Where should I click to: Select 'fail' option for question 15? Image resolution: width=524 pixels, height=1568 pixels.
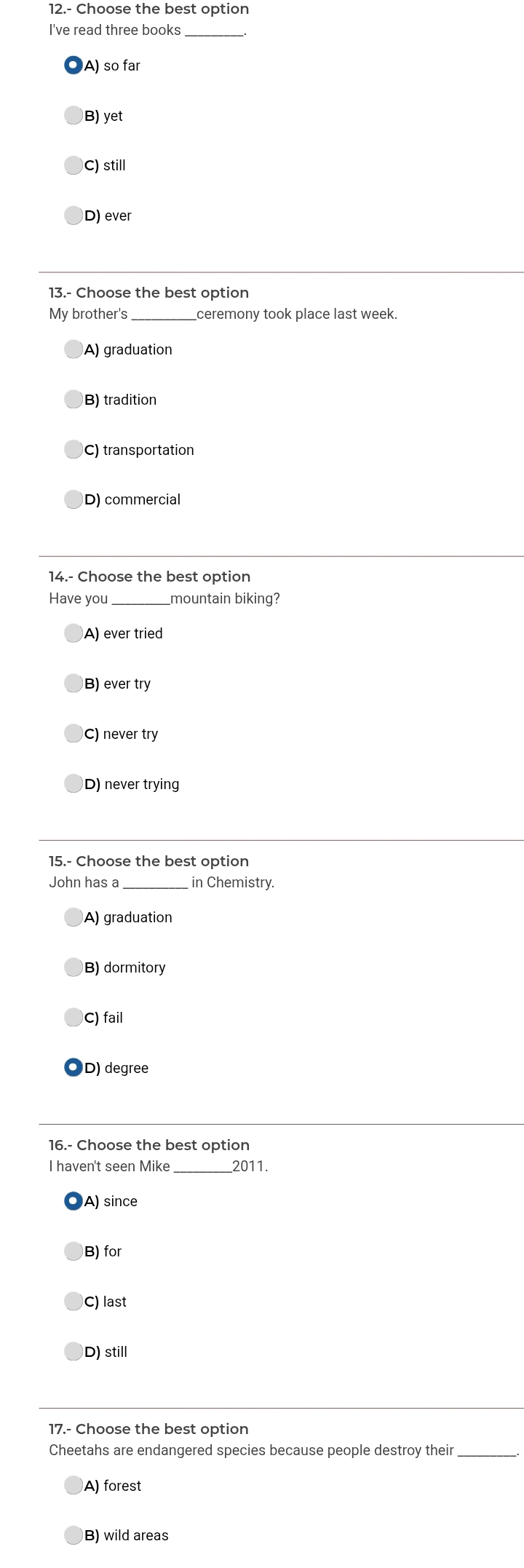coord(74,1017)
